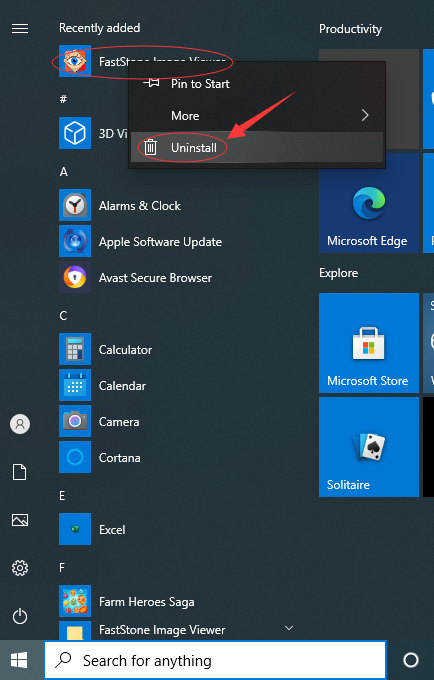Click the Farm Heroes Saga label
This screenshot has width=434, height=680.
147,602
